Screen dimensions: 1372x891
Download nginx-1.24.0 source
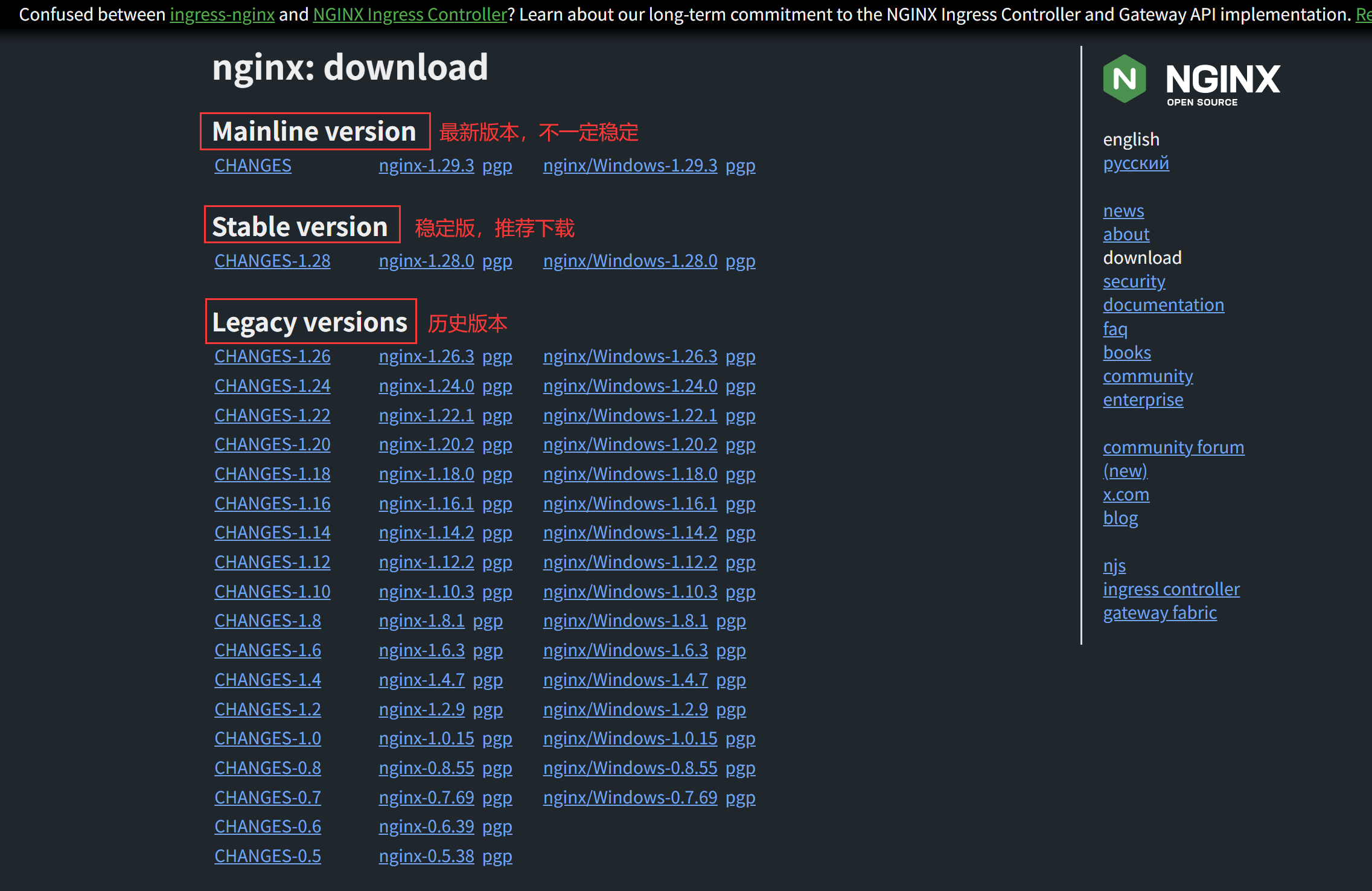pos(426,386)
